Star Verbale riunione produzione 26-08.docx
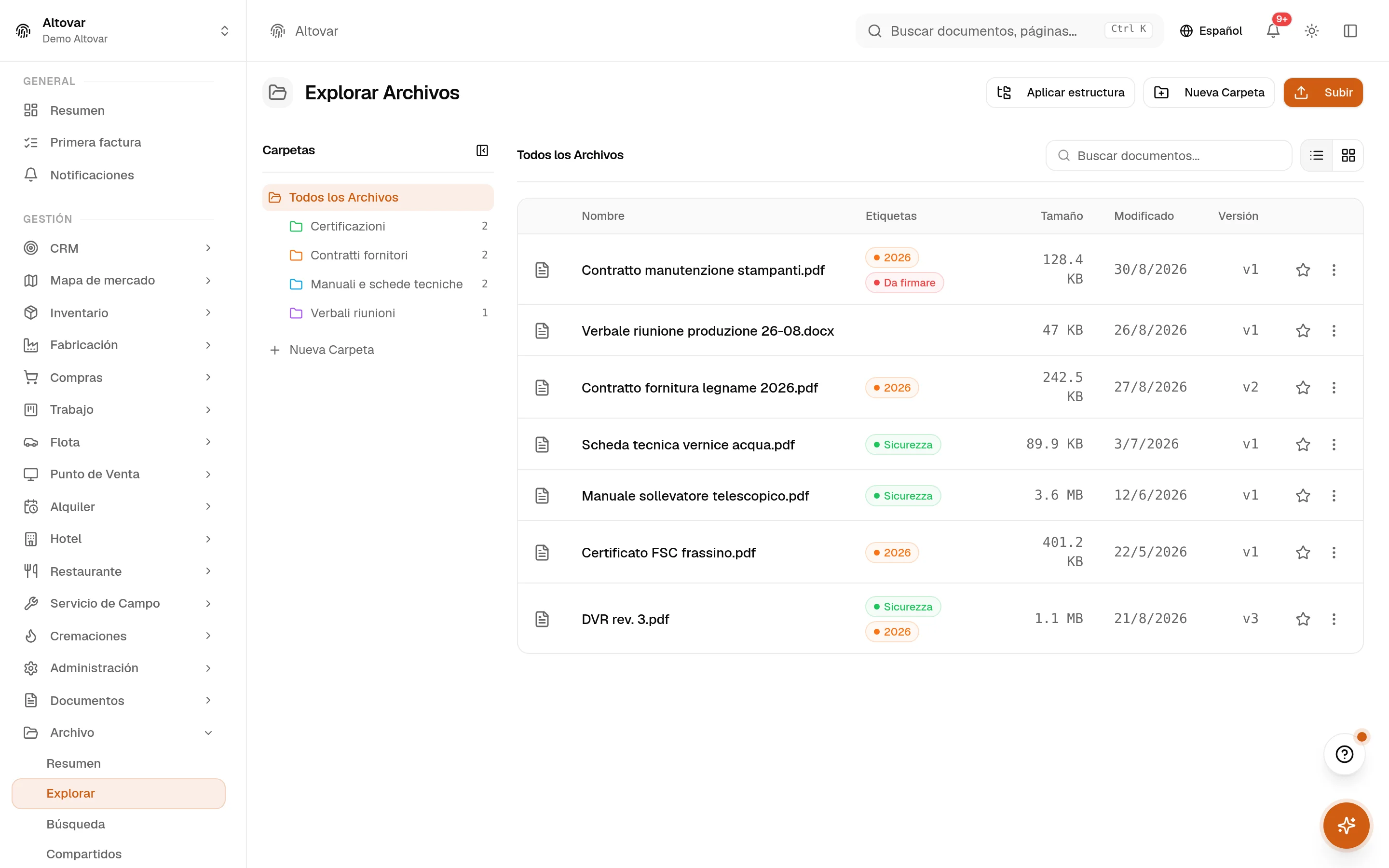 [1303, 331]
